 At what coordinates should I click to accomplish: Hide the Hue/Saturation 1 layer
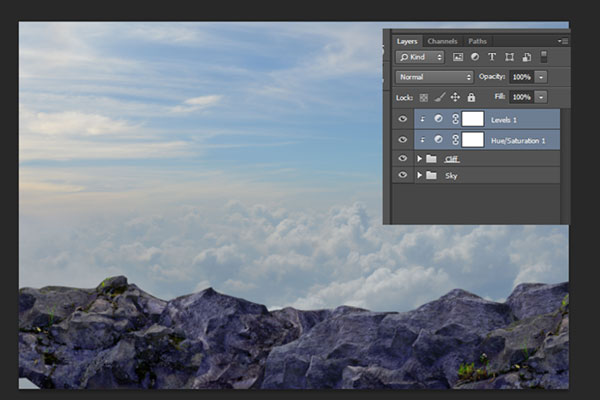(x=403, y=139)
